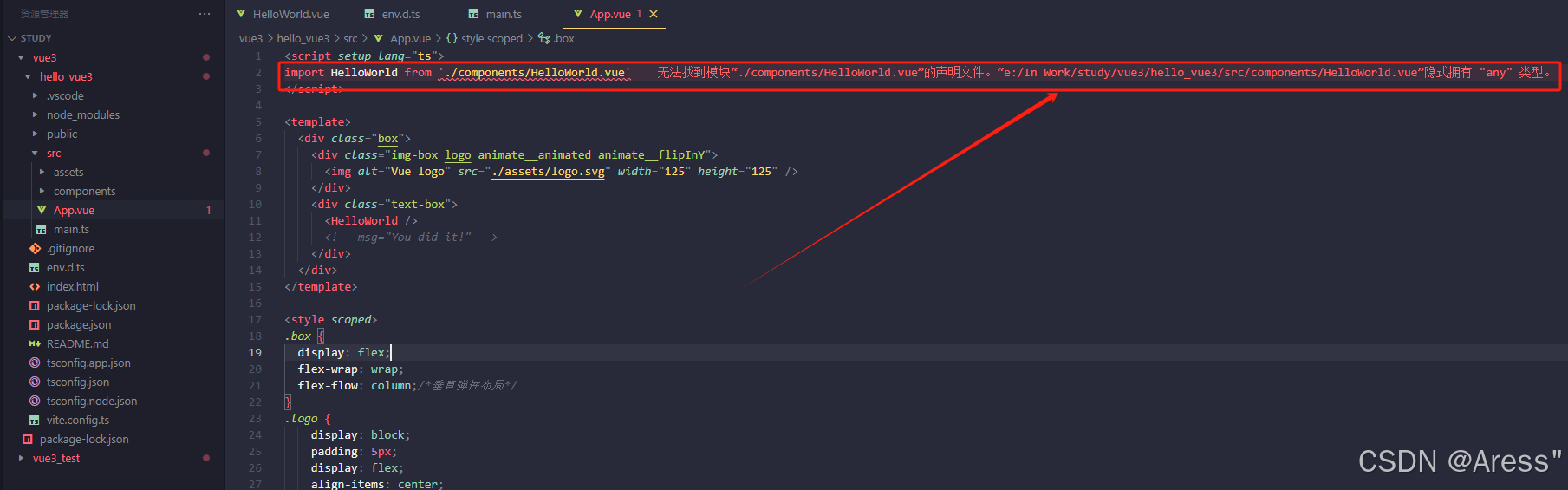
Task: Switch to the env.d.ts tab
Action: [400, 14]
